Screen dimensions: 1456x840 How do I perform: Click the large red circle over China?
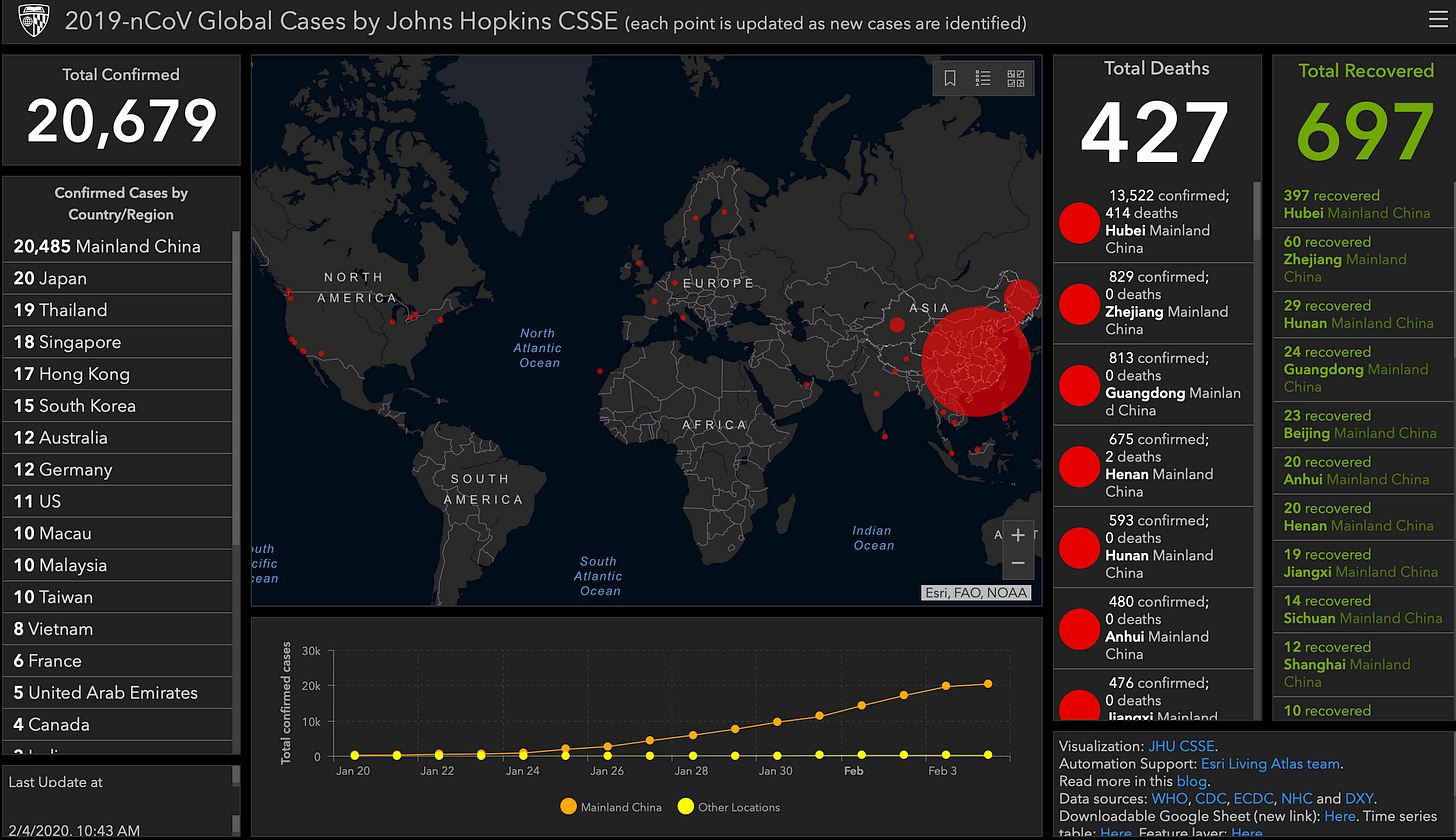(976, 361)
